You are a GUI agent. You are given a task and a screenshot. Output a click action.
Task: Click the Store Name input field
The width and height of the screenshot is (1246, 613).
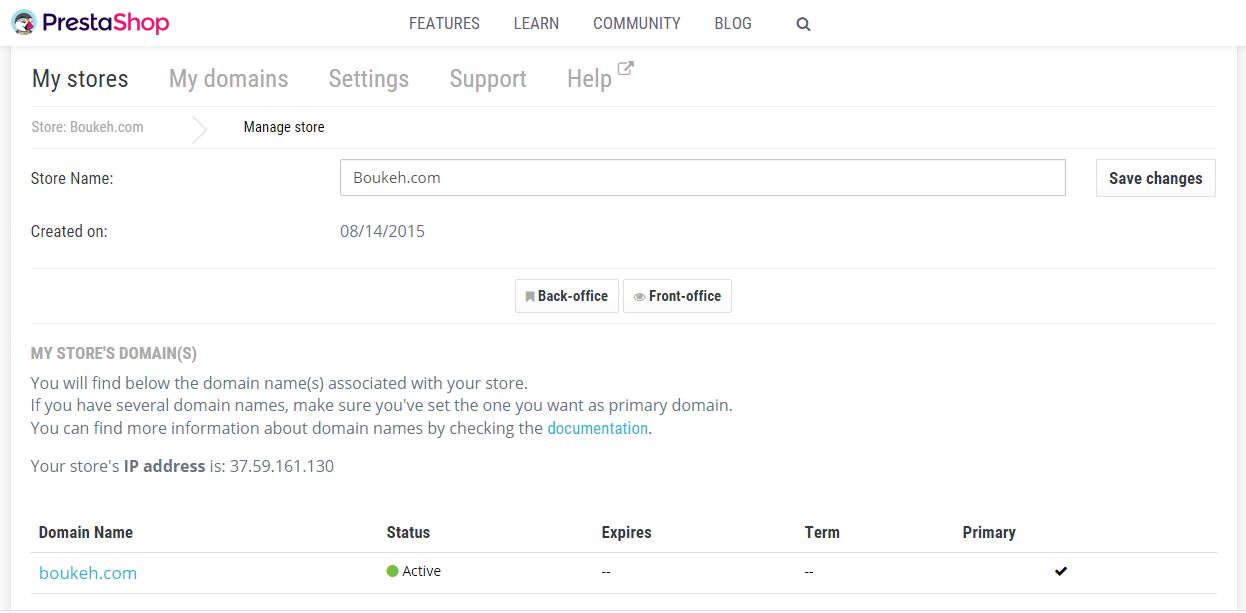[702, 178]
